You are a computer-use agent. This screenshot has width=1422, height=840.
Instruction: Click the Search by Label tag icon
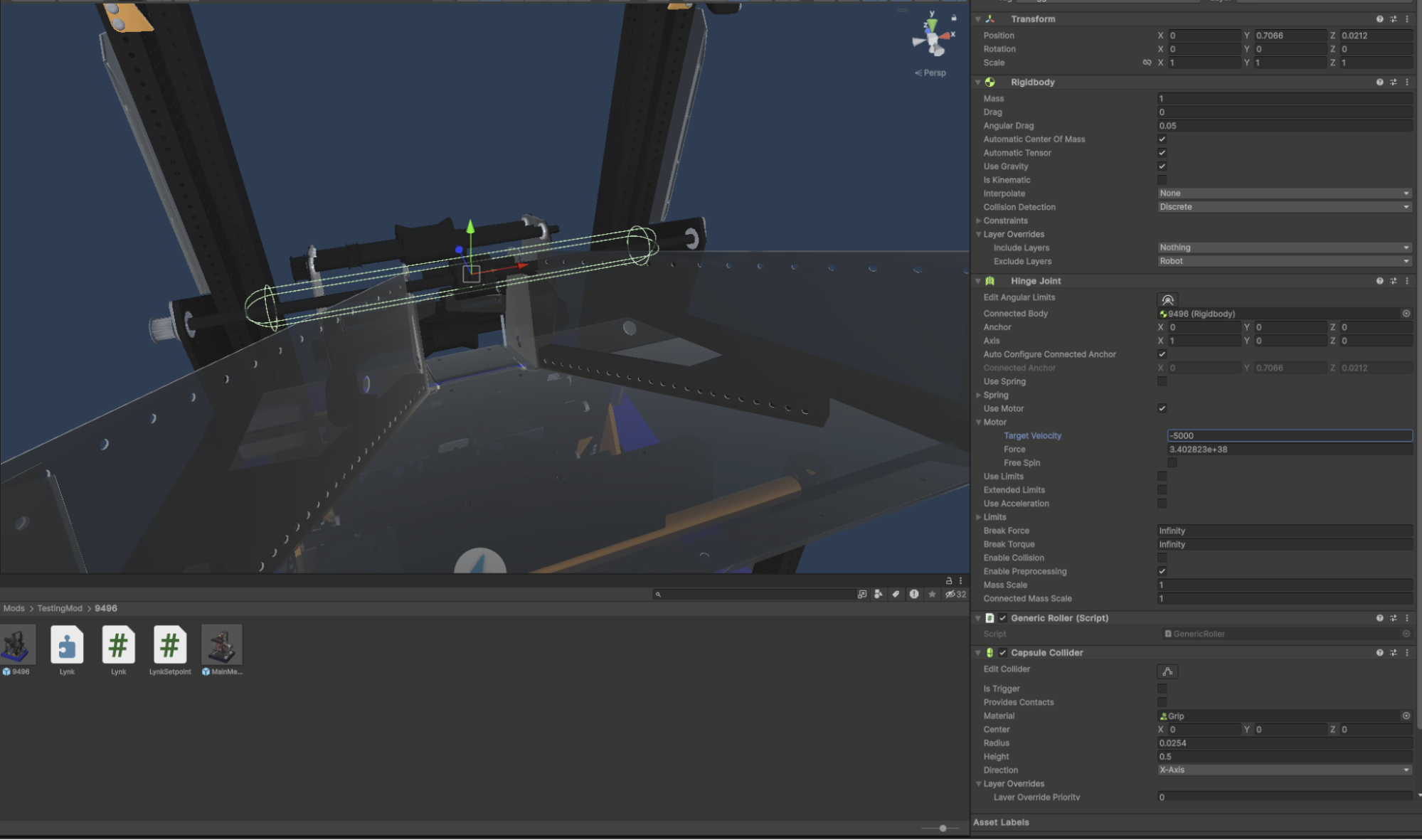pyautogui.click(x=896, y=594)
